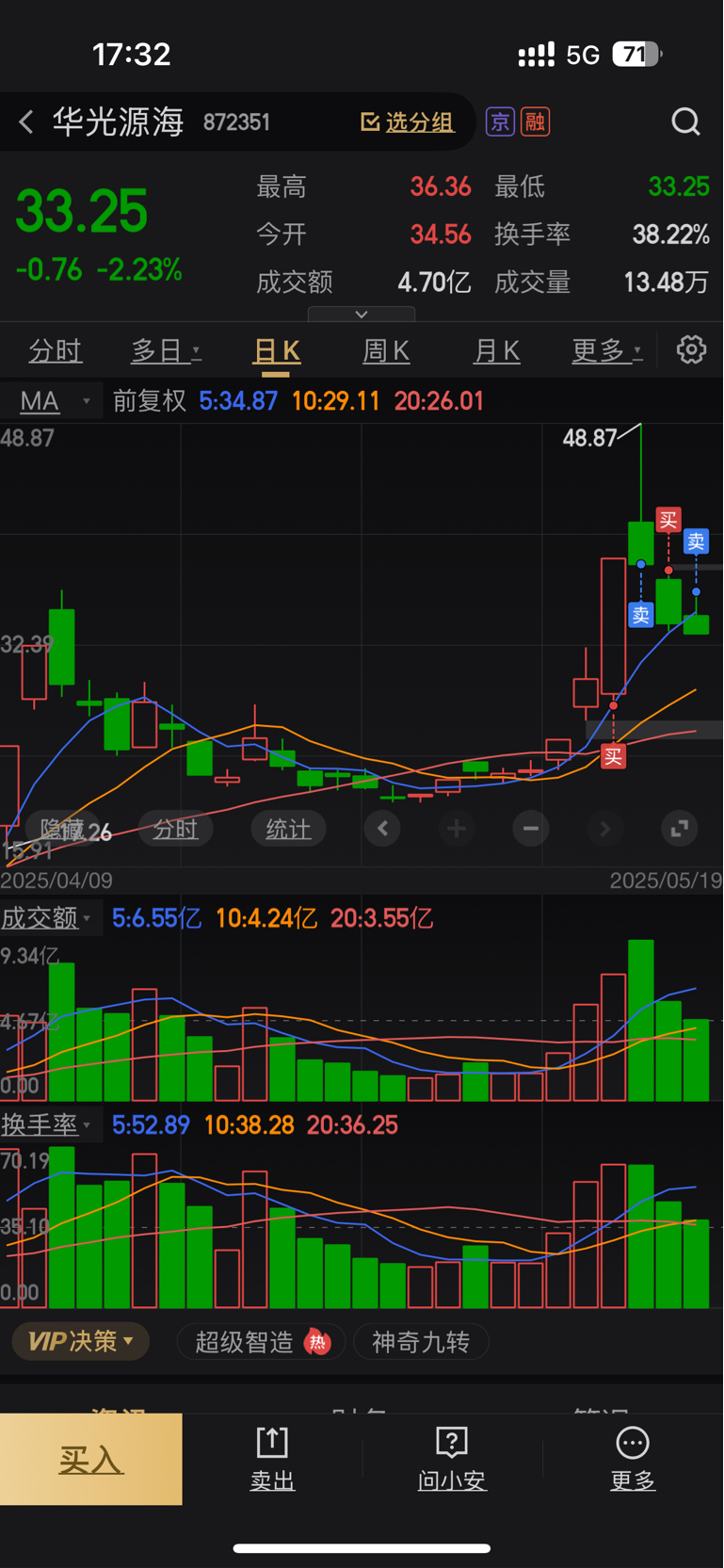This screenshot has height=1568, width=724.
Task: Open 更多 ellipsis icon in bottom bar
Action: click(633, 1442)
